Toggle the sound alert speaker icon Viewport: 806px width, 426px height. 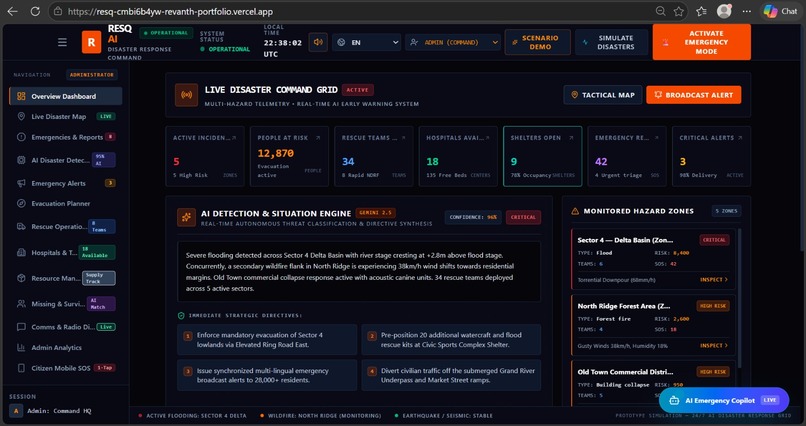coord(318,42)
